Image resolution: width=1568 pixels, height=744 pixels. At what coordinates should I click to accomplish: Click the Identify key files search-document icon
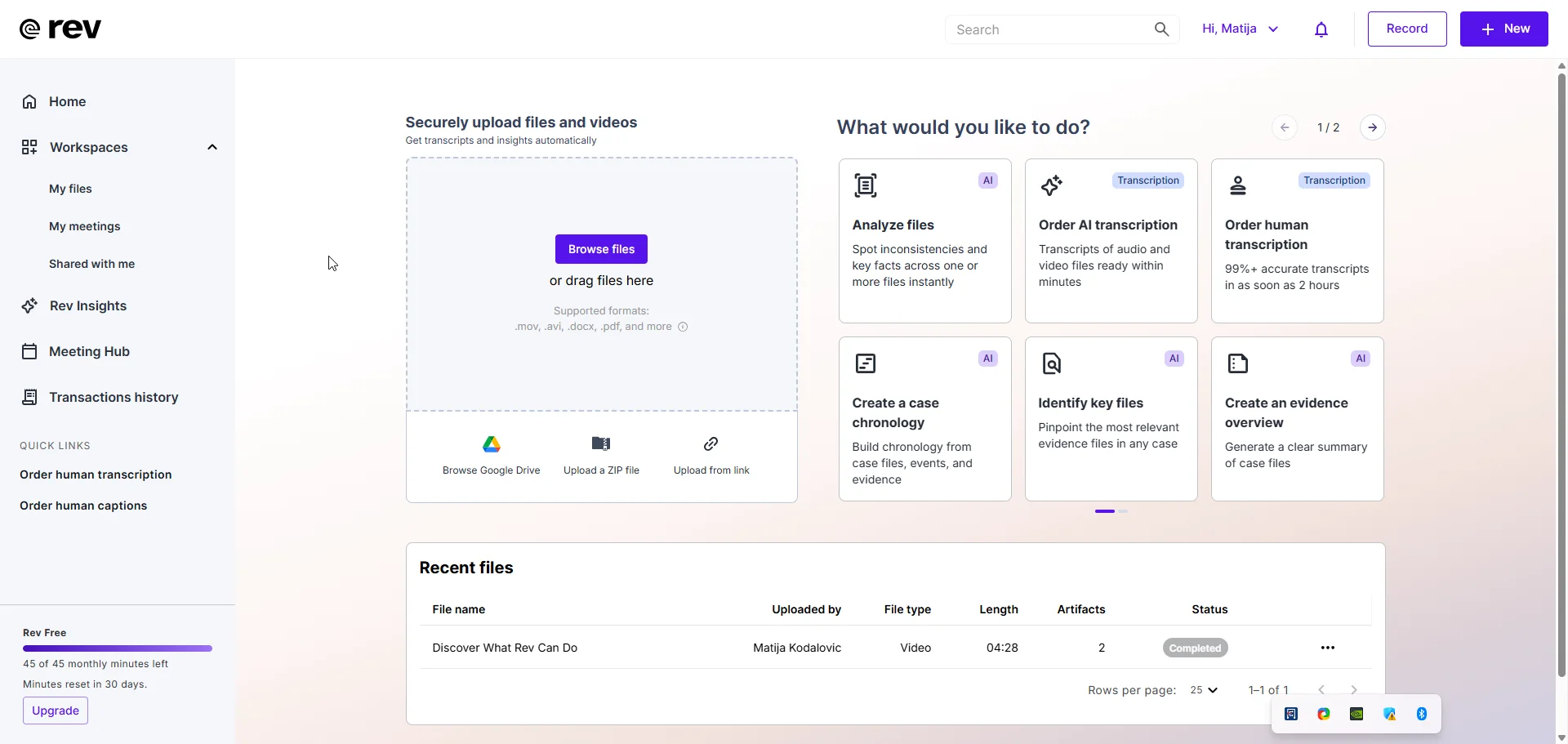click(x=1052, y=363)
